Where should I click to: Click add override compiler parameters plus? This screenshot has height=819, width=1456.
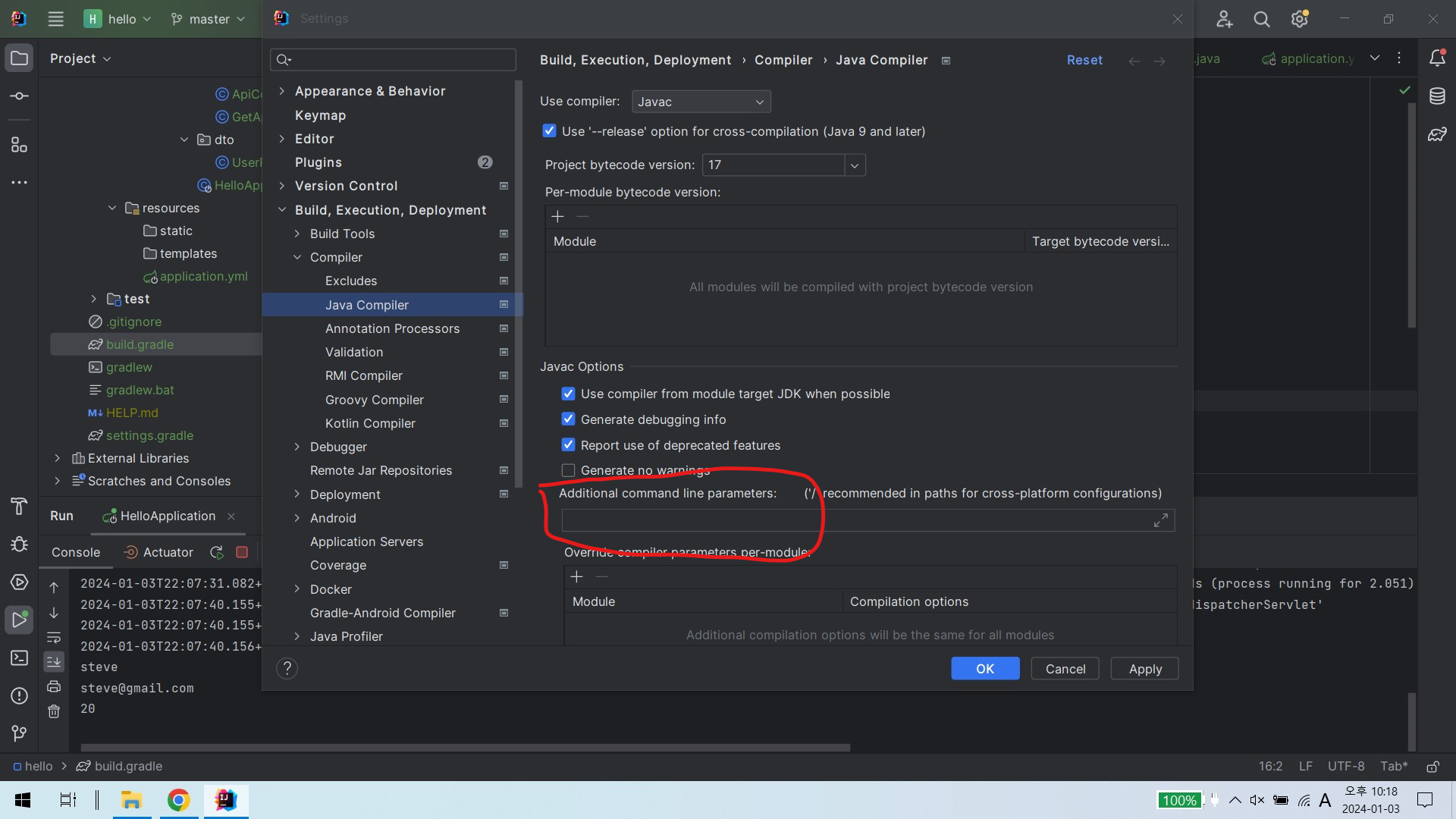(576, 577)
